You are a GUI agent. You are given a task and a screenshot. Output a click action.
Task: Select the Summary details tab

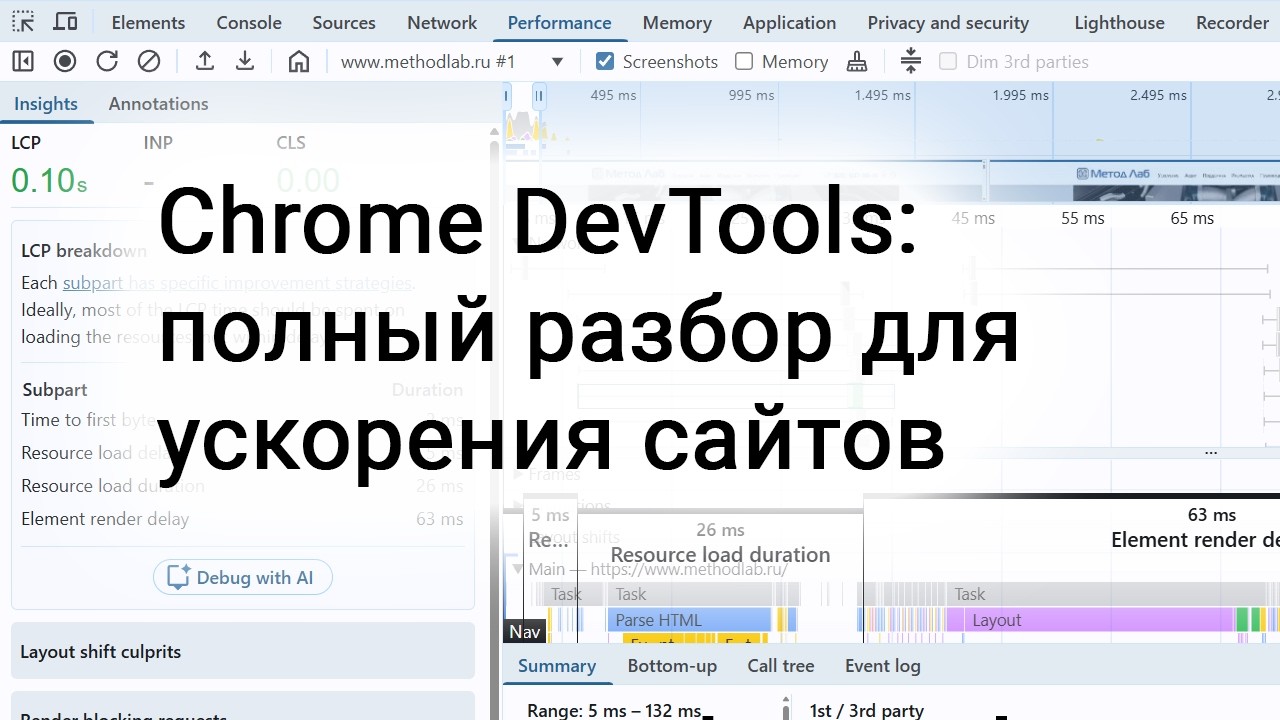[x=557, y=665]
